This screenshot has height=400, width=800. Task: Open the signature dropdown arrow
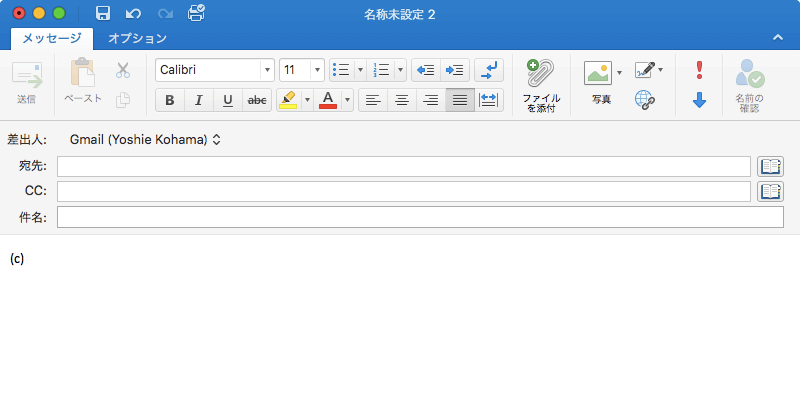[661, 70]
